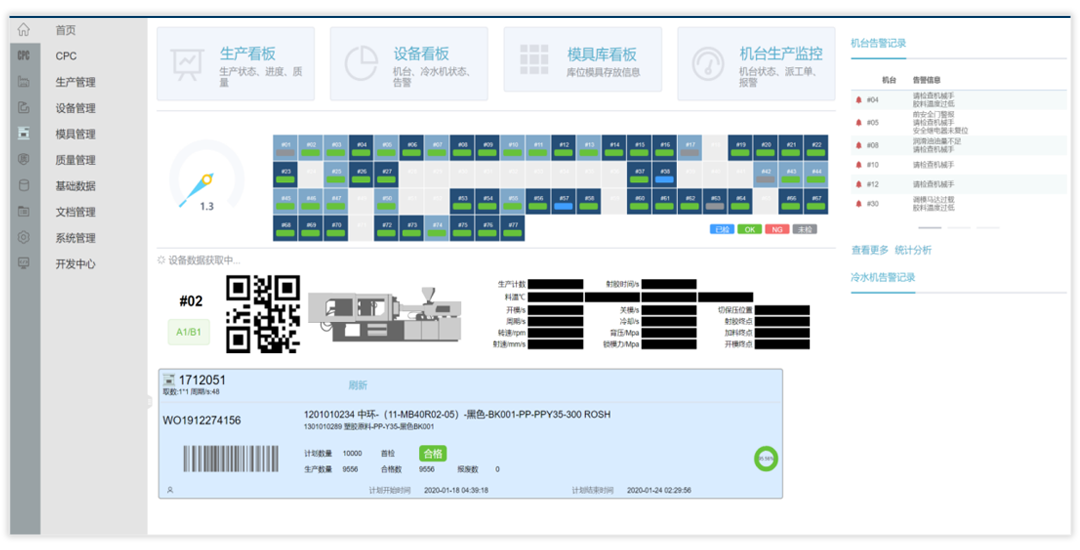Click the 基础数据 database icon
This screenshot has width=1080, height=550.
pos(24,186)
